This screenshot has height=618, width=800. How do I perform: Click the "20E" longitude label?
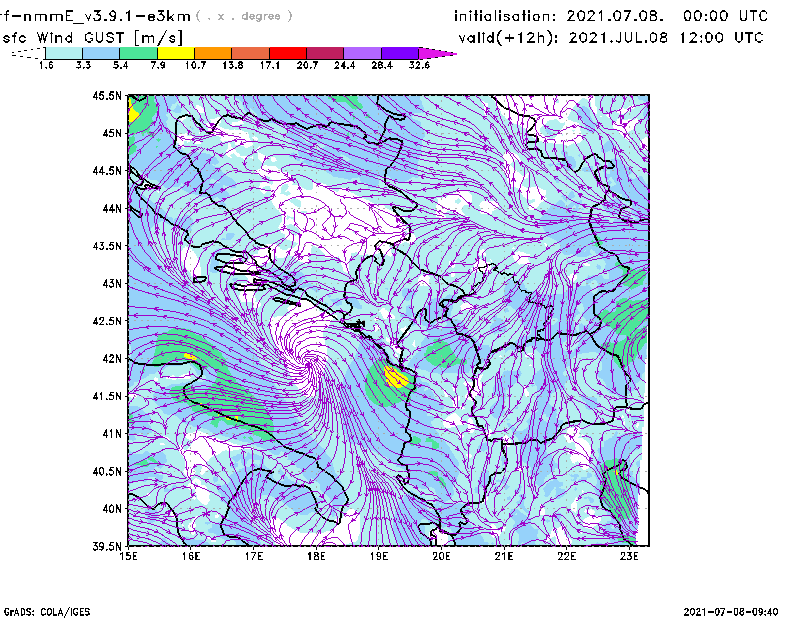point(441,556)
